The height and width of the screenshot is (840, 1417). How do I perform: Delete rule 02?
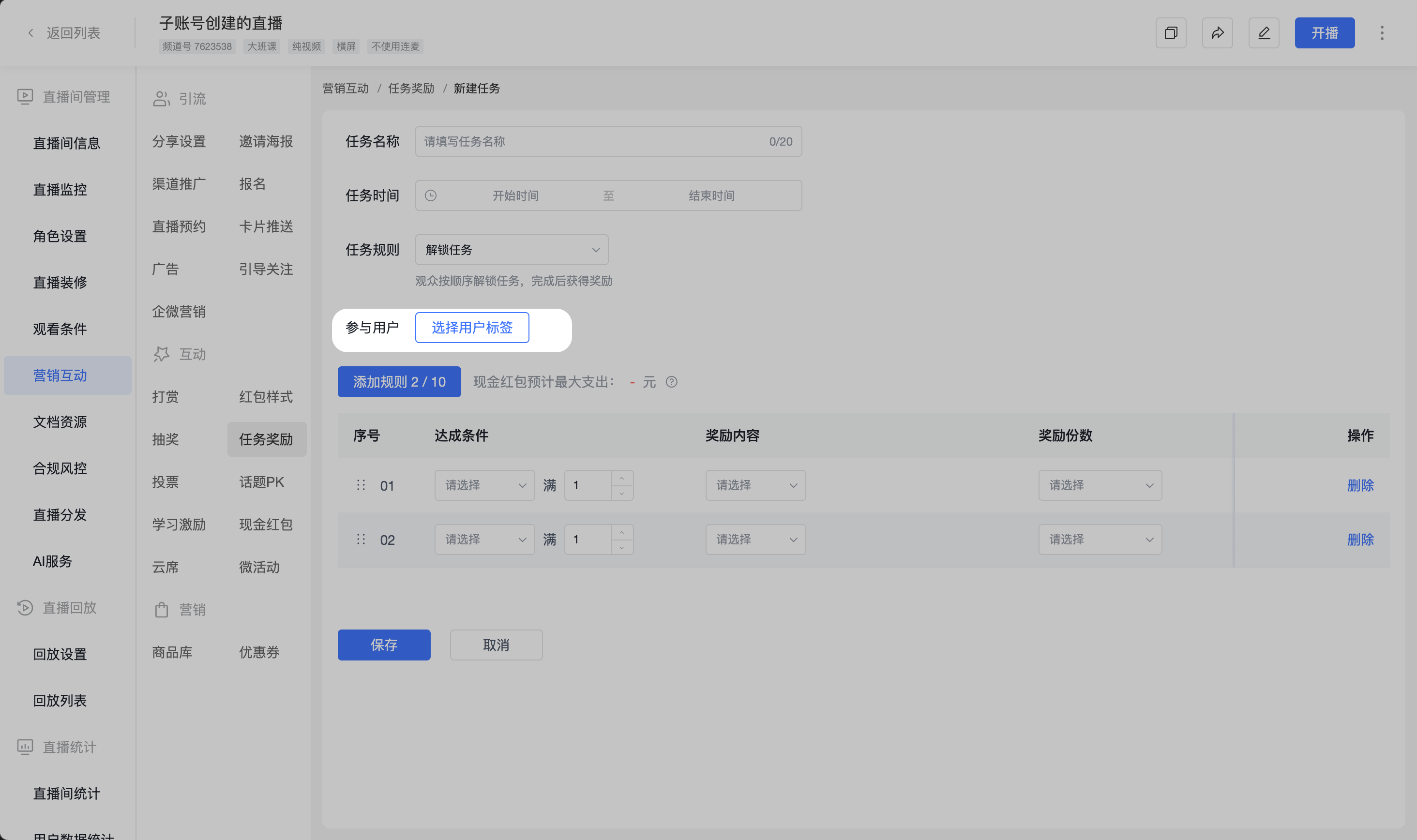click(1360, 540)
